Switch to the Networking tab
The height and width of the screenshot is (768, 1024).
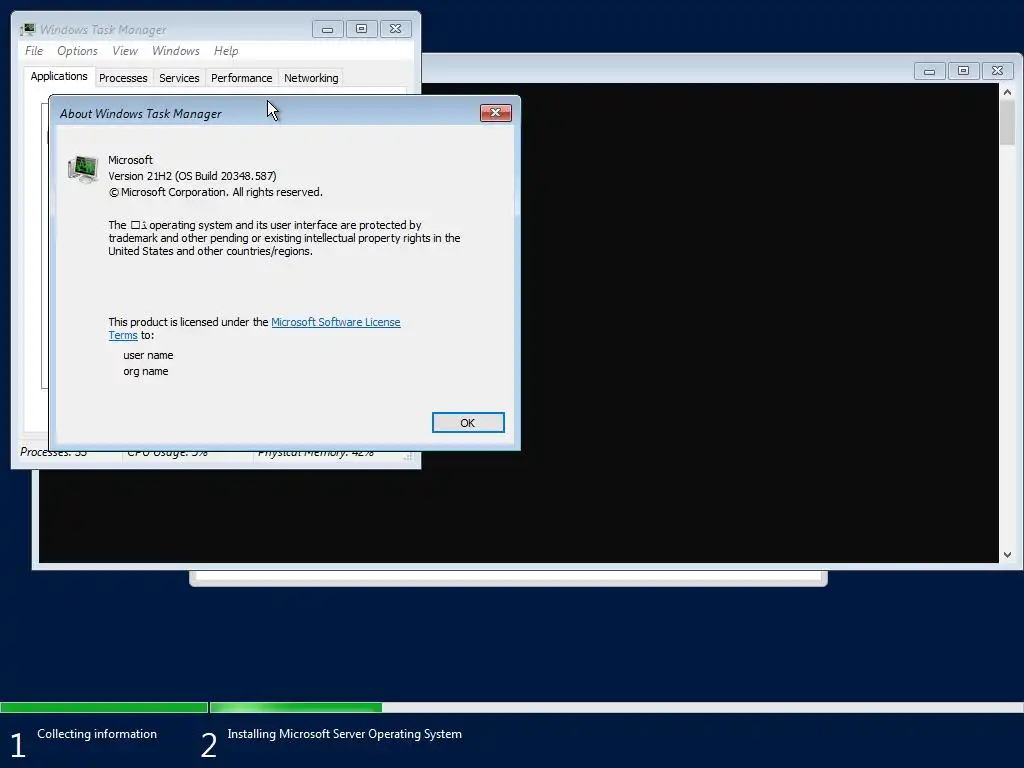[x=311, y=78]
